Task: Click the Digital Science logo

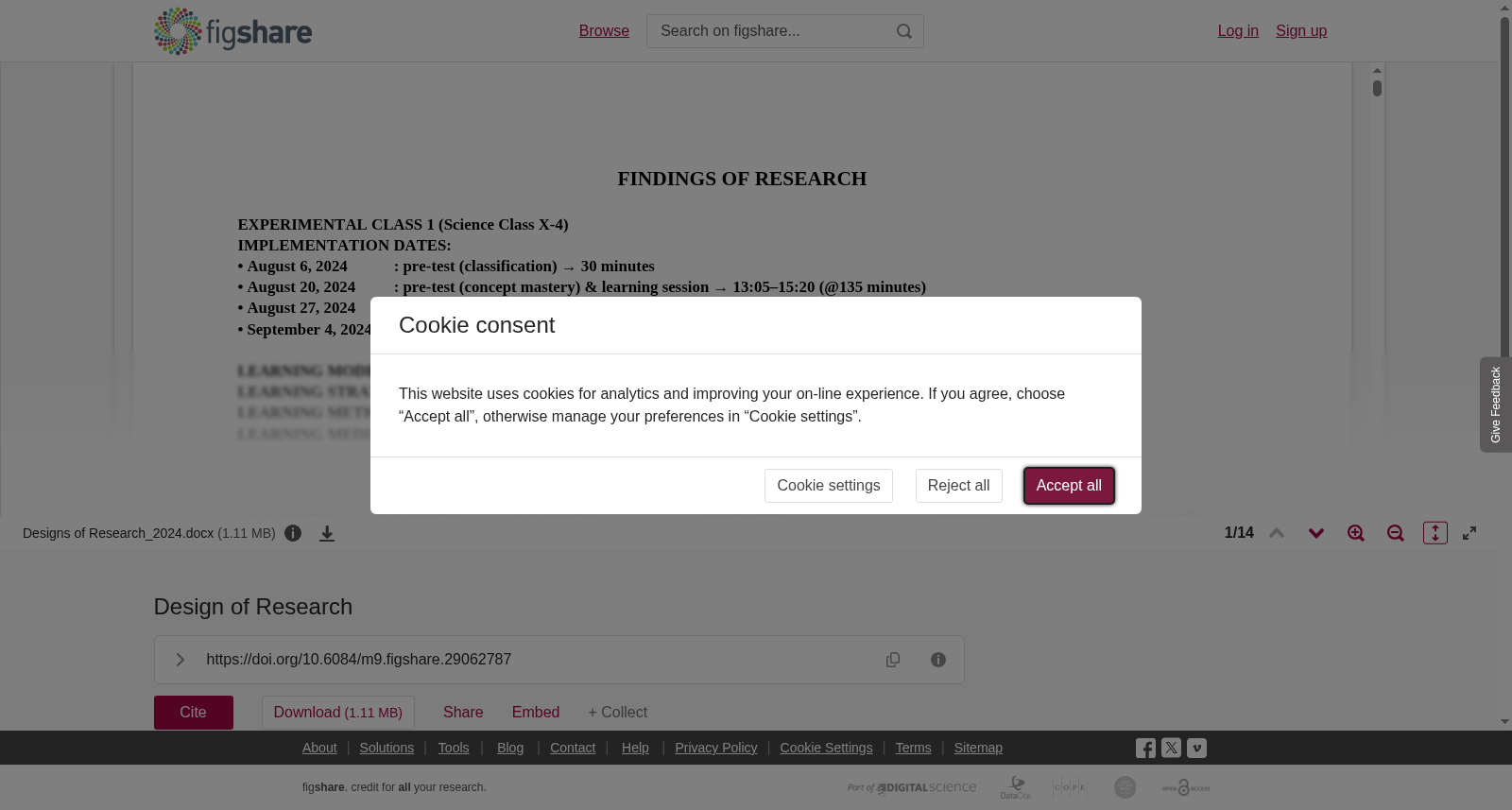Action: click(x=912, y=787)
